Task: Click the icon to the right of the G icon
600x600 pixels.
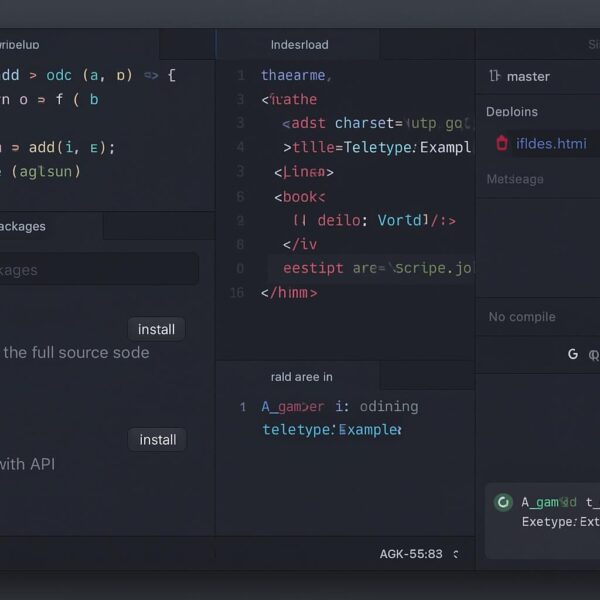Action: pos(594,354)
